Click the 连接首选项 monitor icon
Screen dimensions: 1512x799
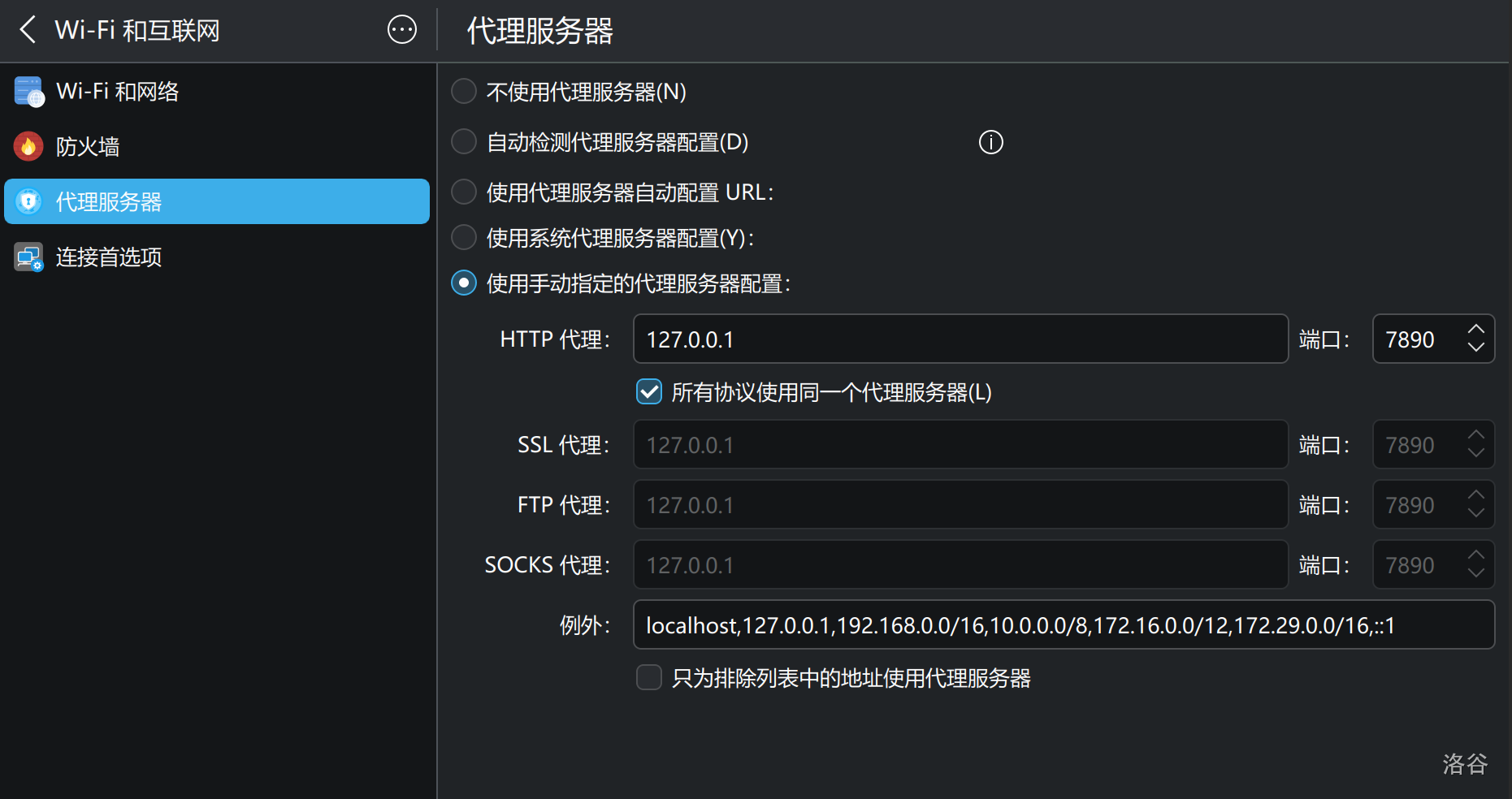28,257
